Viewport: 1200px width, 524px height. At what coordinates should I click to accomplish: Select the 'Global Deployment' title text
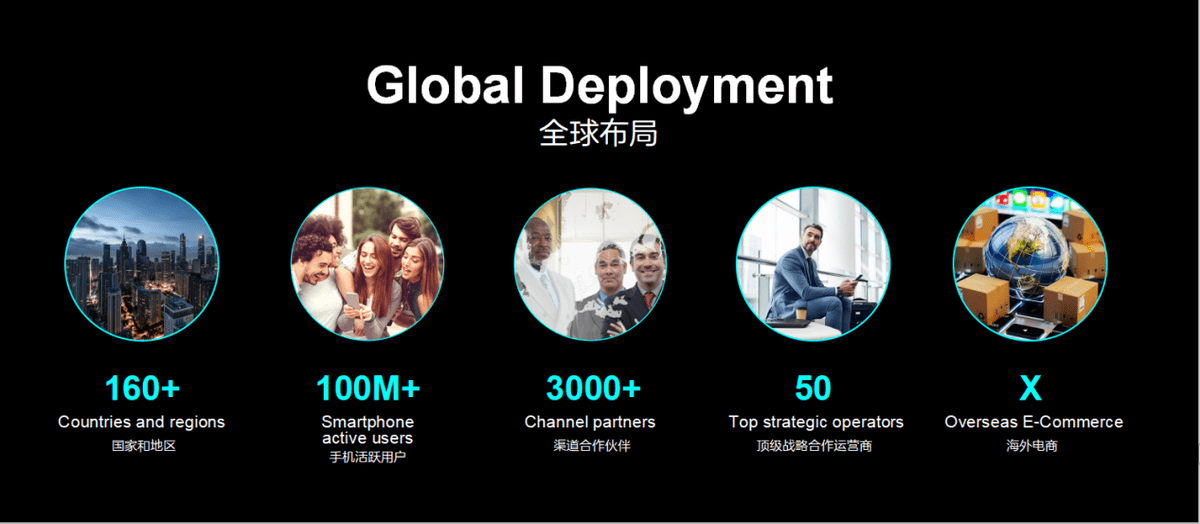tap(599, 86)
